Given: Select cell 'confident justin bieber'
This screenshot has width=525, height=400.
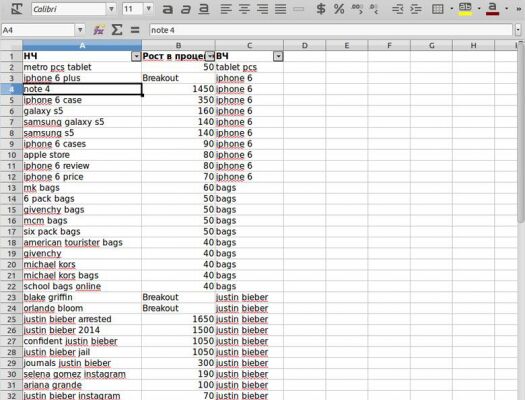Looking at the screenshot, I should coord(82,341).
